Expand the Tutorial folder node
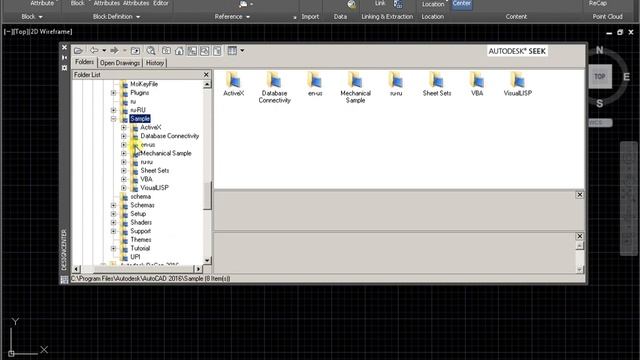Image resolution: width=640 pixels, height=360 pixels. (x=113, y=249)
